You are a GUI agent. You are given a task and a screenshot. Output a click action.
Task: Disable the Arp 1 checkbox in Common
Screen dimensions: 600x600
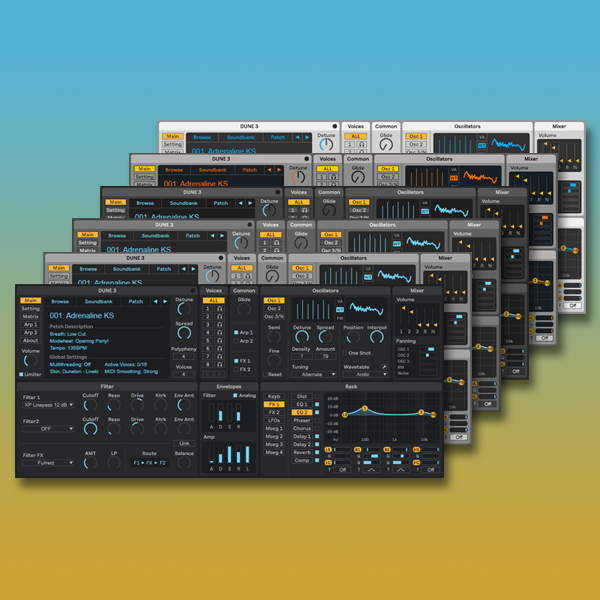pyautogui.click(x=236, y=333)
